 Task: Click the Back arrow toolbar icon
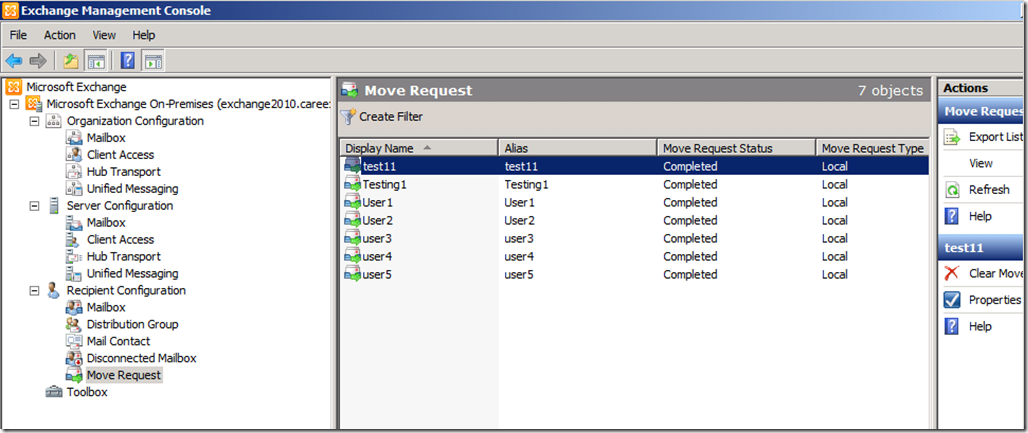click(x=14, y=61)
